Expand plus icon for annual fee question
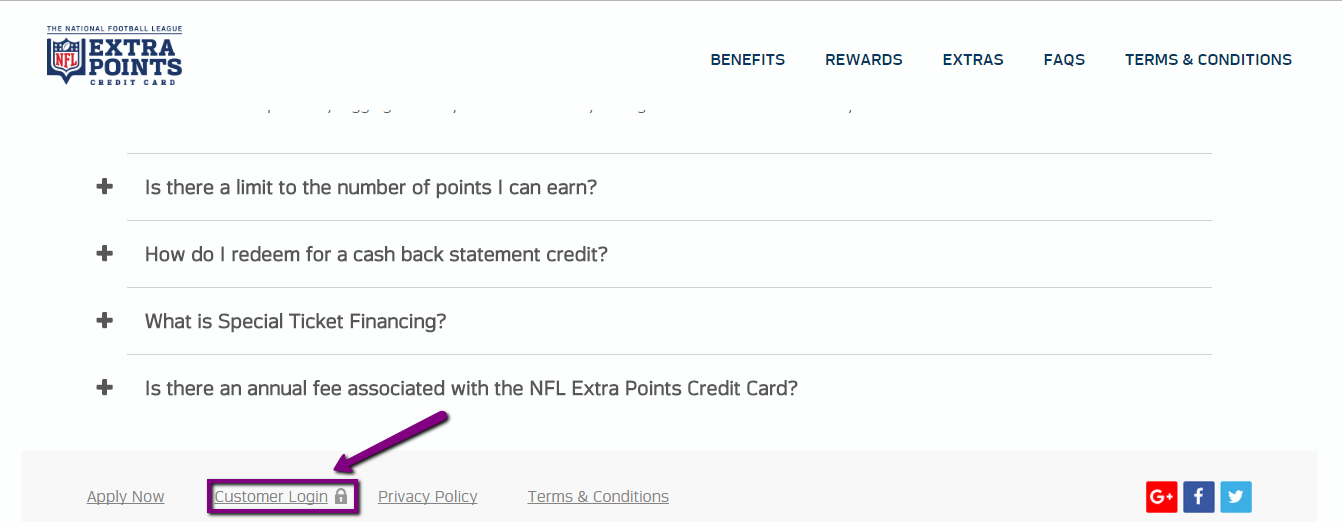This screenshot has height=522, width=1342. tap(104, 387)
